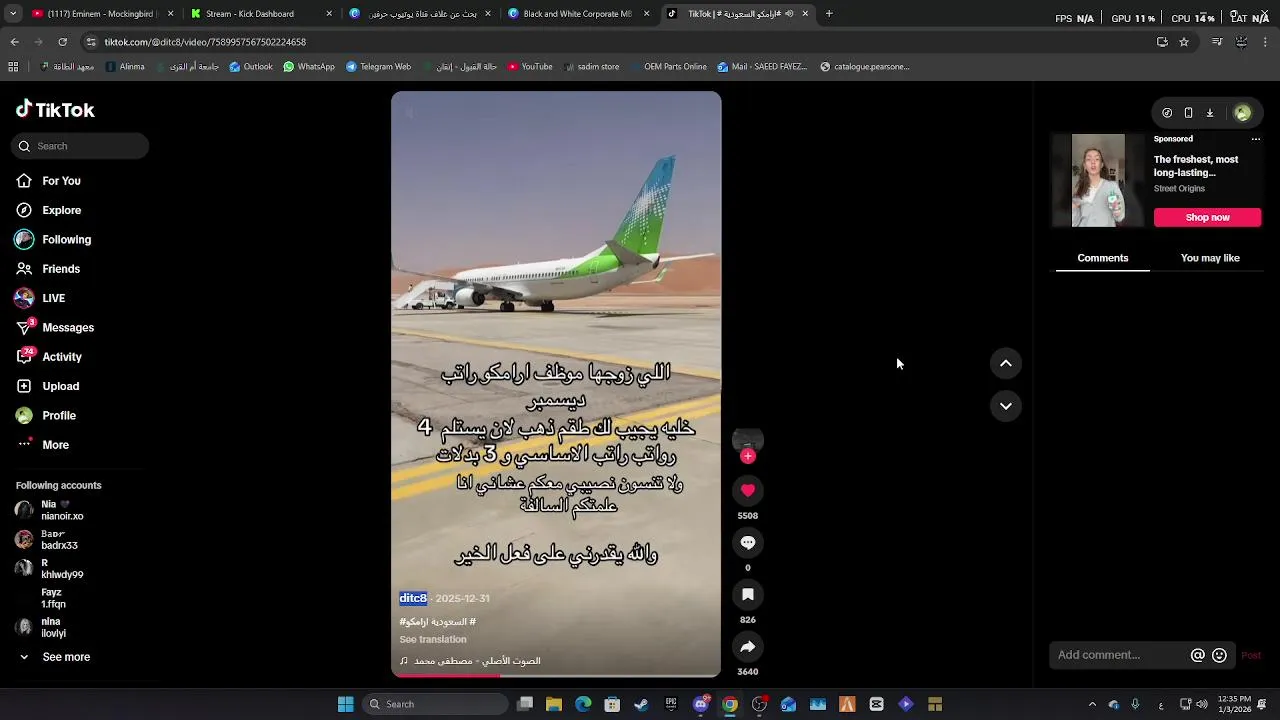Open the Friends page
Image resolution: width=1280 pixels, height=720 pixels.
point(61,269)
